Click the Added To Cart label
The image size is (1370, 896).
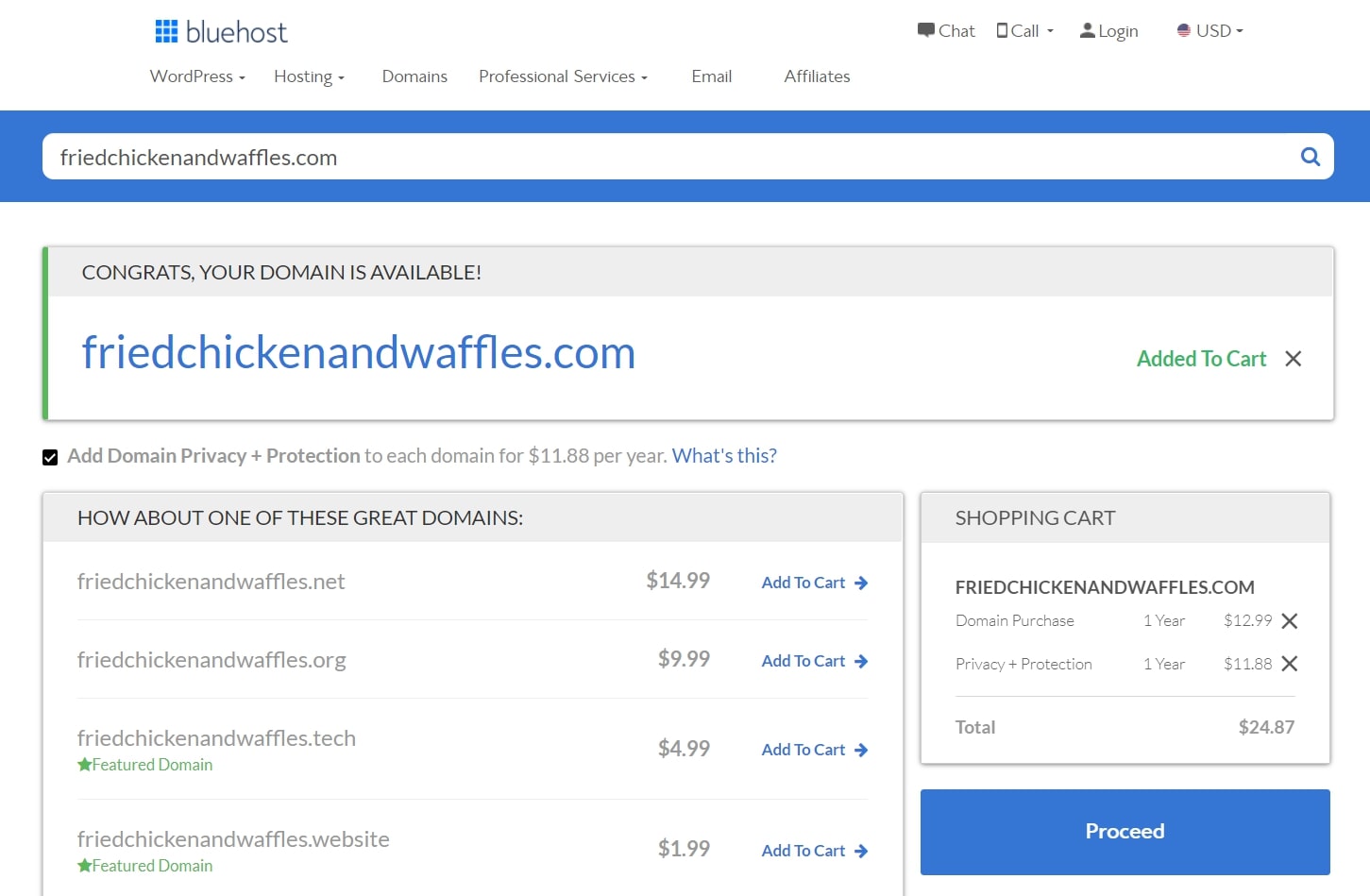coord(1201,359)
